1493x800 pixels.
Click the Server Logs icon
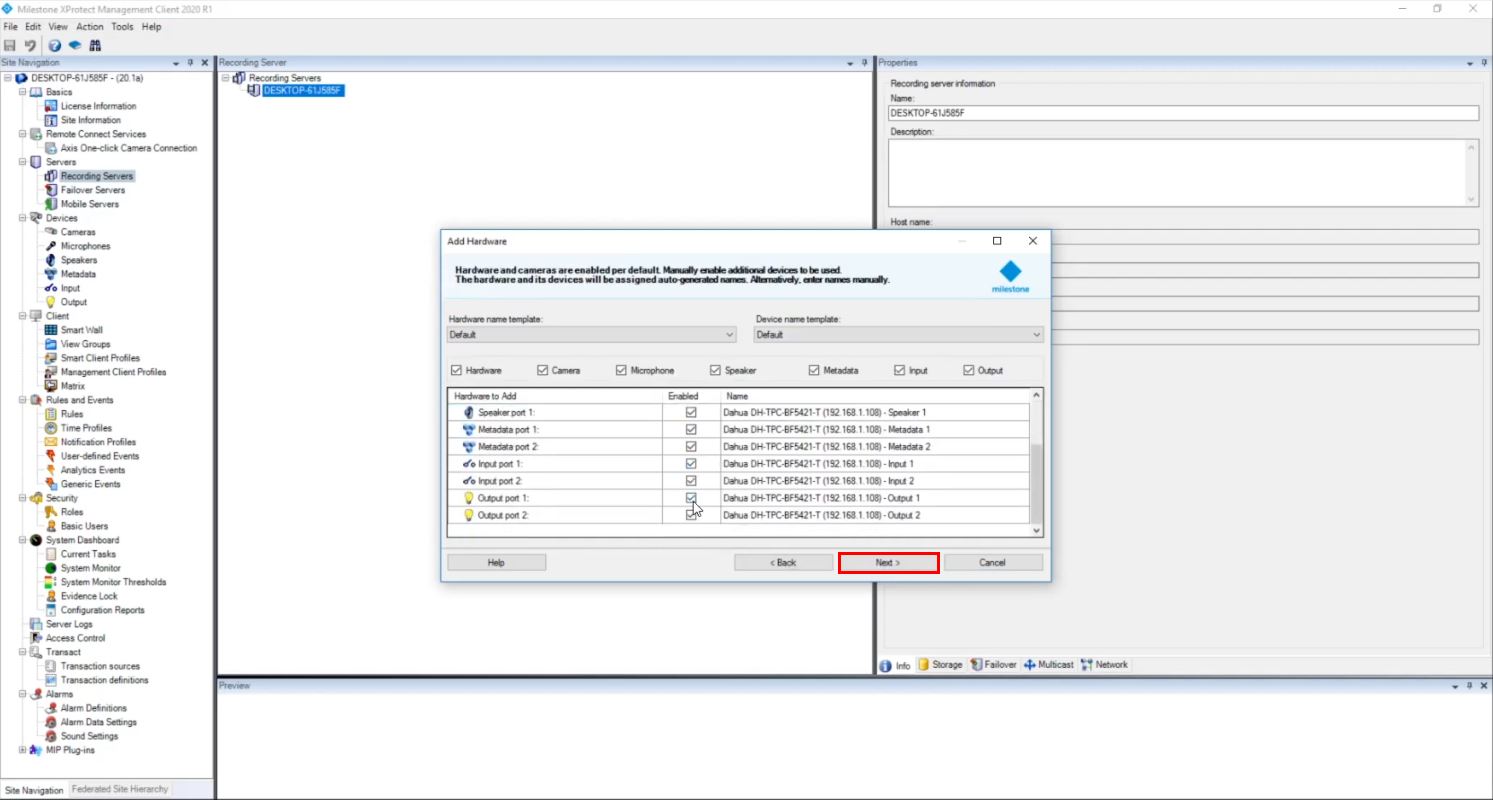36,624
